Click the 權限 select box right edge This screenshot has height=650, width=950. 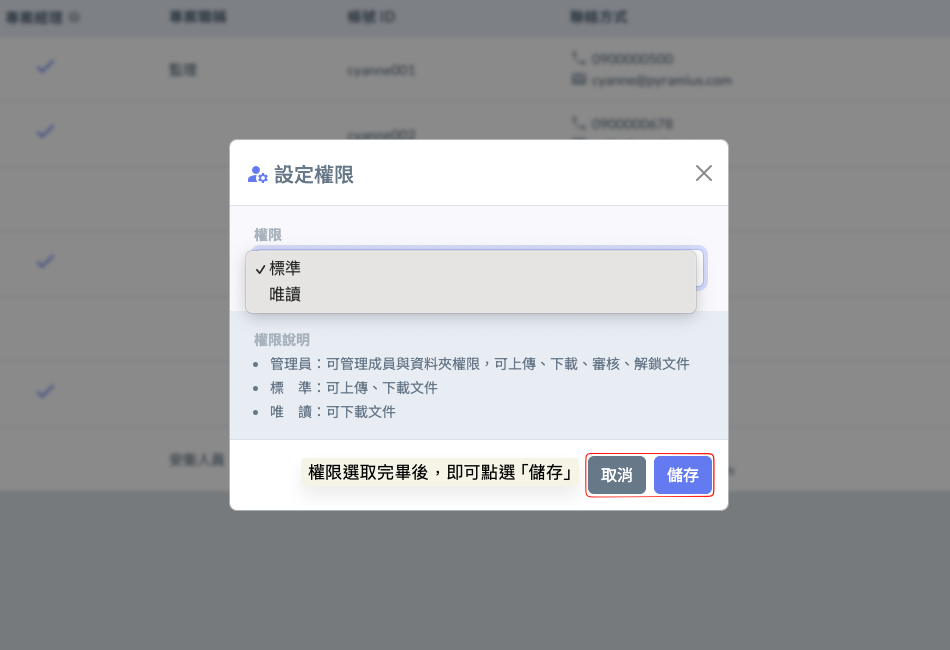tap(700, 268)
